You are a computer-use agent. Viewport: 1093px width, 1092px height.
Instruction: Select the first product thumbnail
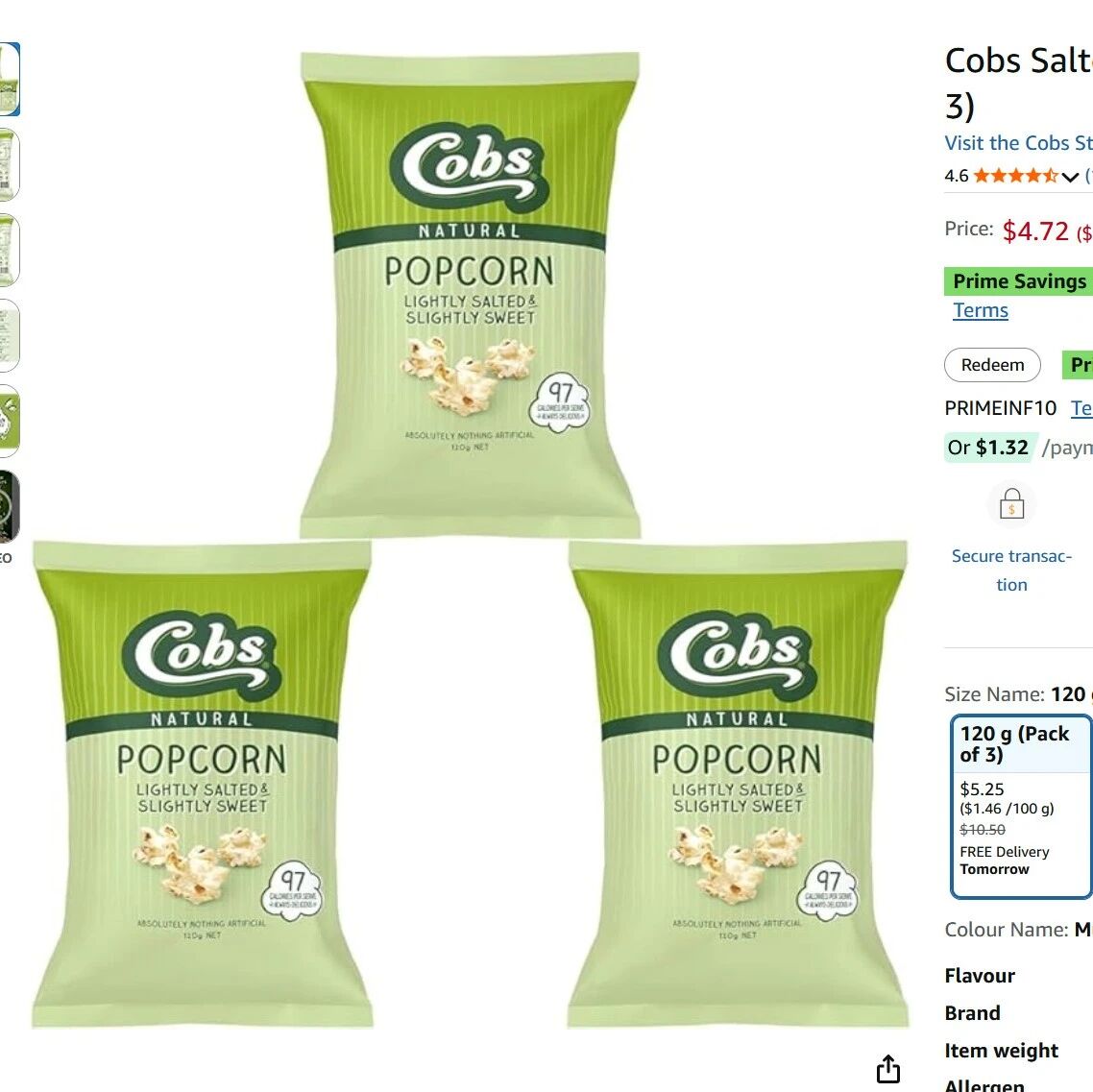point(9,79)
